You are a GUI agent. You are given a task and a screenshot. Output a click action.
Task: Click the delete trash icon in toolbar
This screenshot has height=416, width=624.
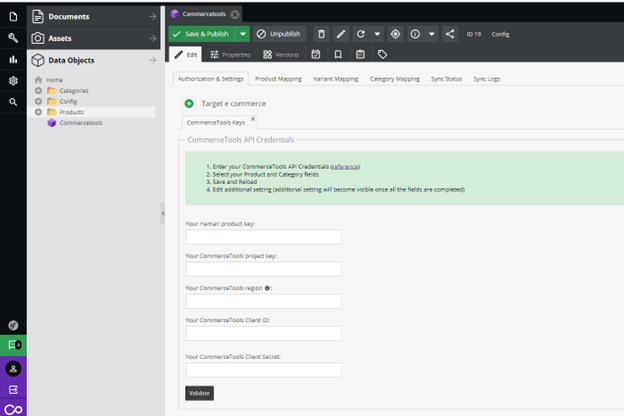point(321,34)
